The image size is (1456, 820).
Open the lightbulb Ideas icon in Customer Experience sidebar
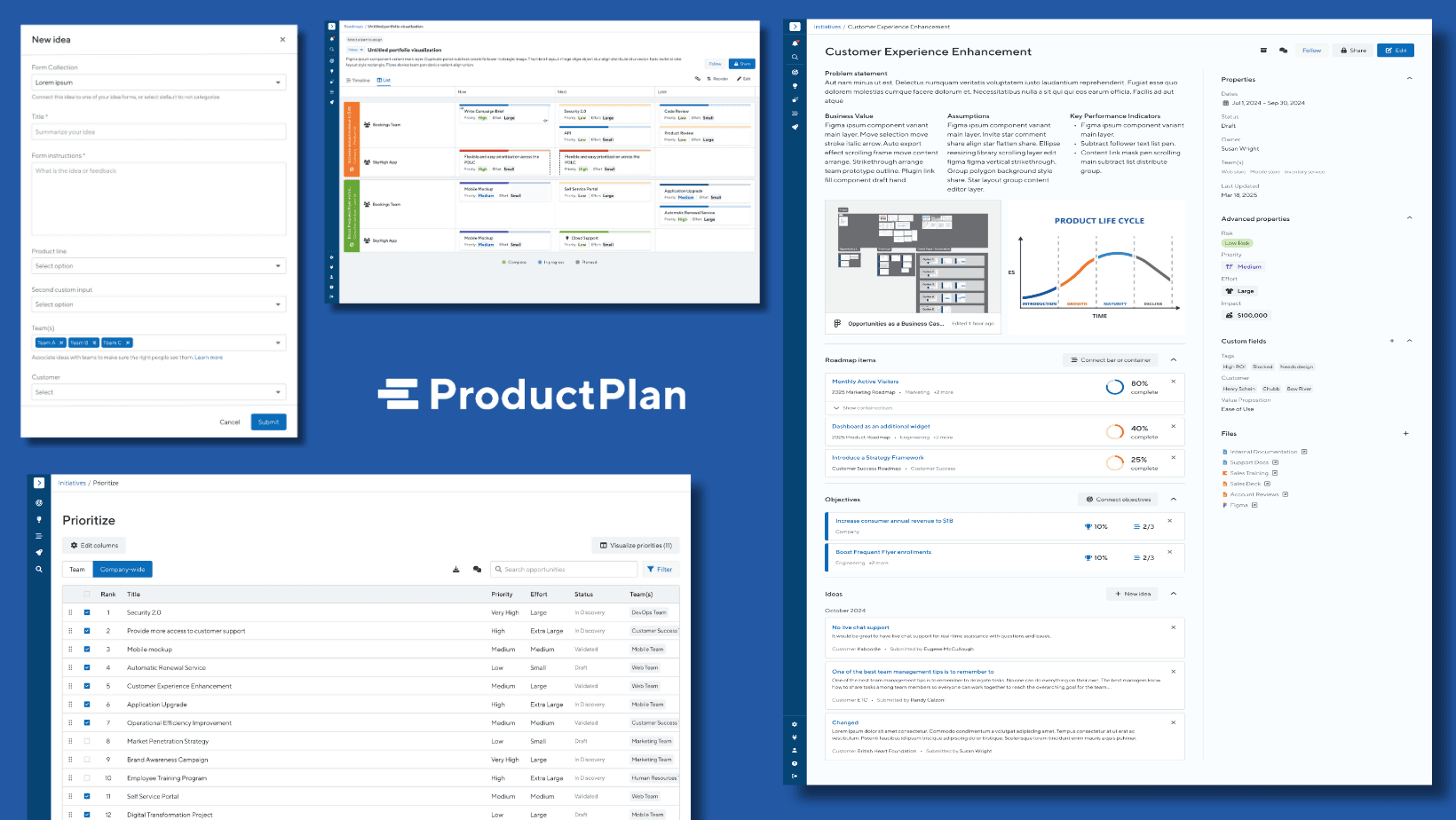[795, 86]
